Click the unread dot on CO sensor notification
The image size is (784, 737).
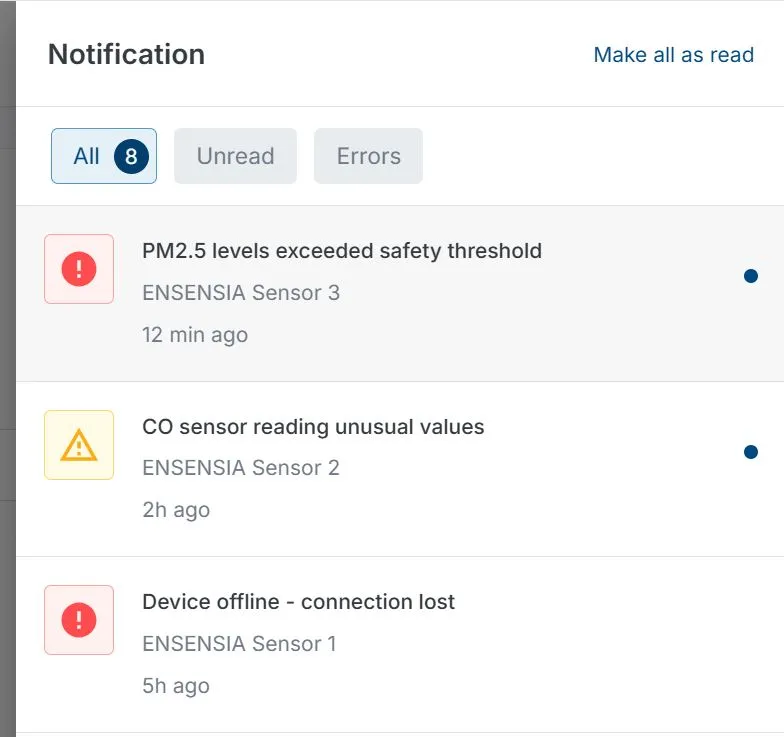(751, 452)
